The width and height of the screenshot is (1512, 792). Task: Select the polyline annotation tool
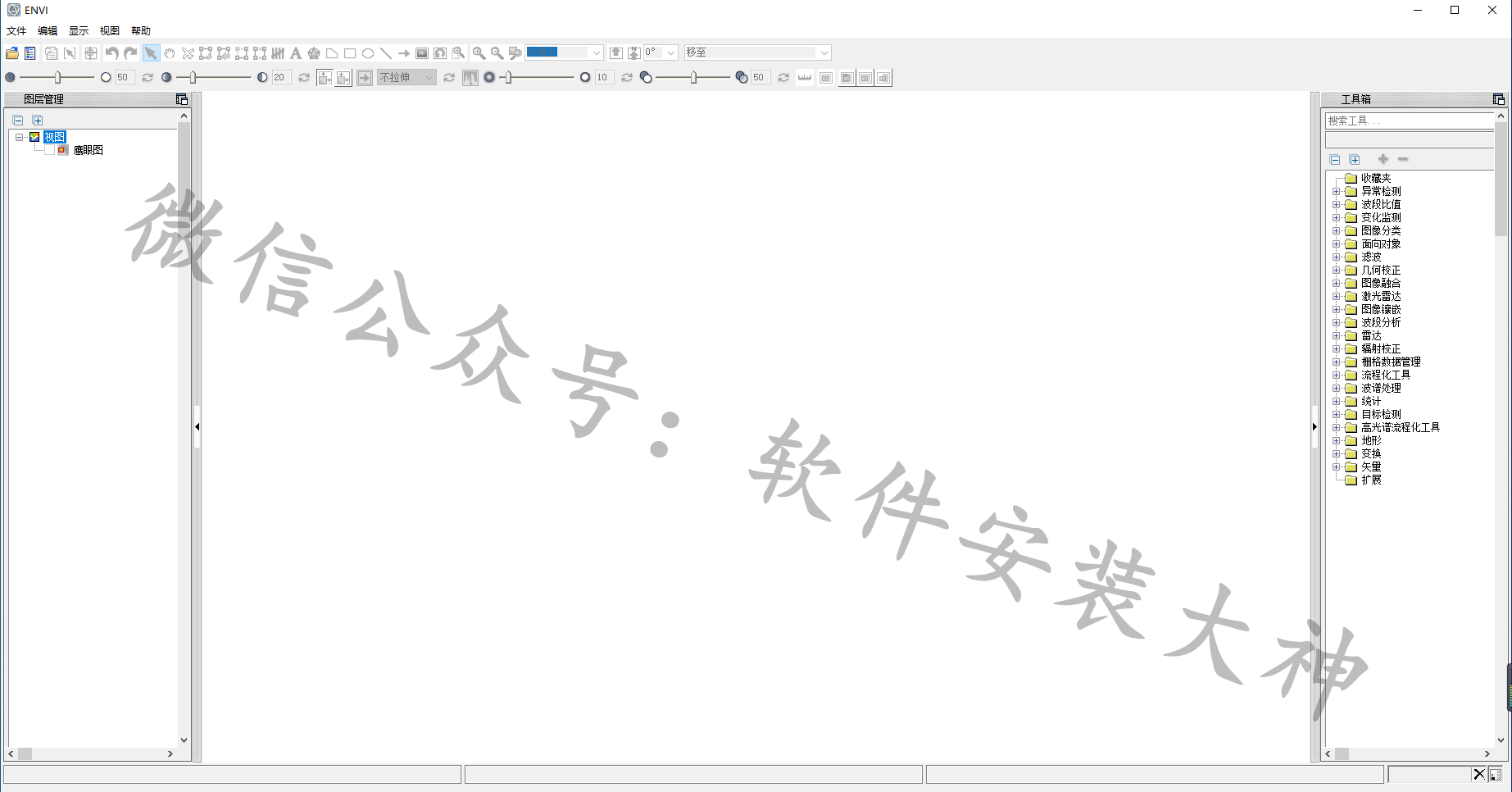(x=386, y=53)
